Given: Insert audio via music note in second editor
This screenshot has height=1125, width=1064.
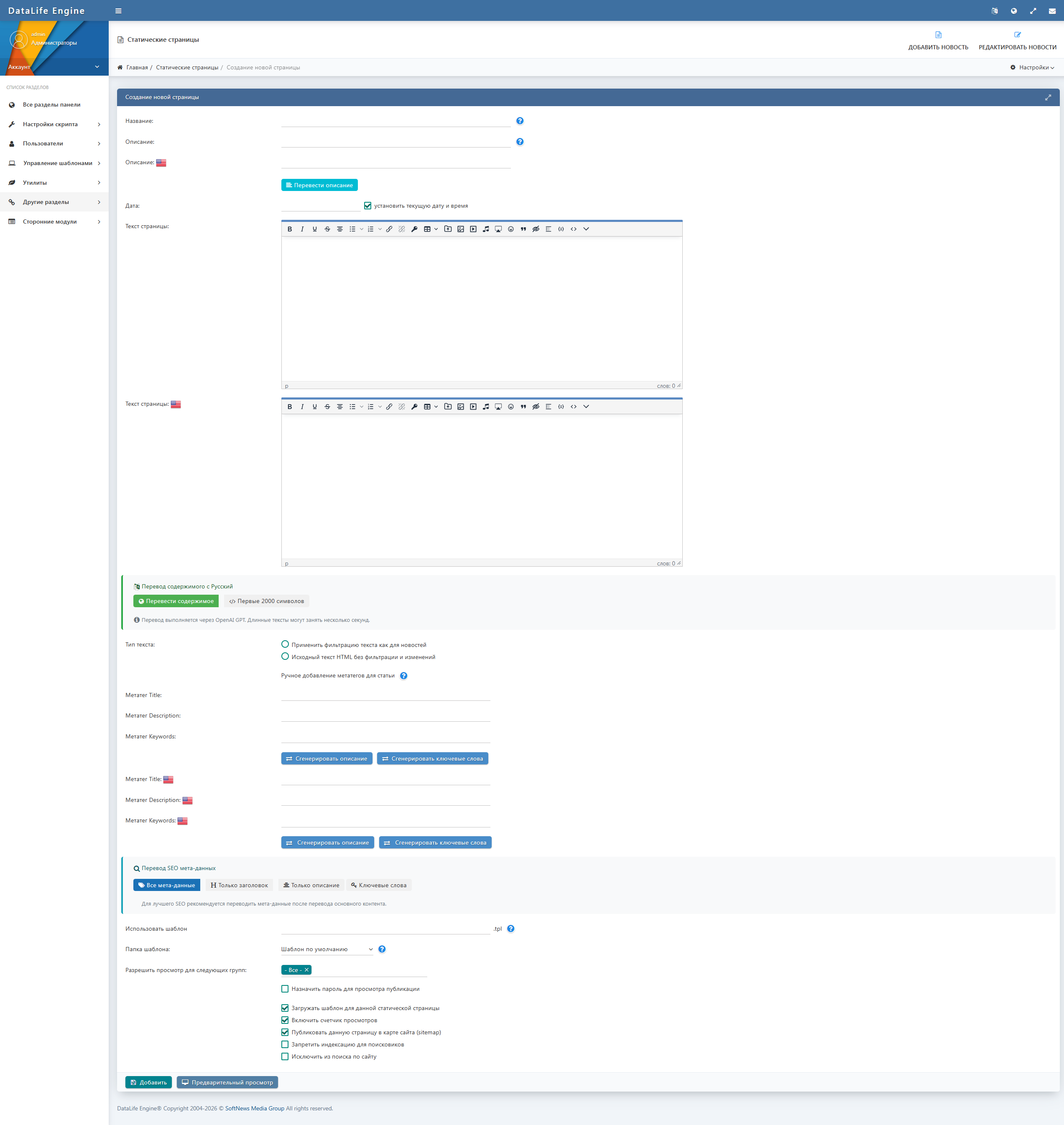Looking at the screenshot, I should [x=485, y=407].
